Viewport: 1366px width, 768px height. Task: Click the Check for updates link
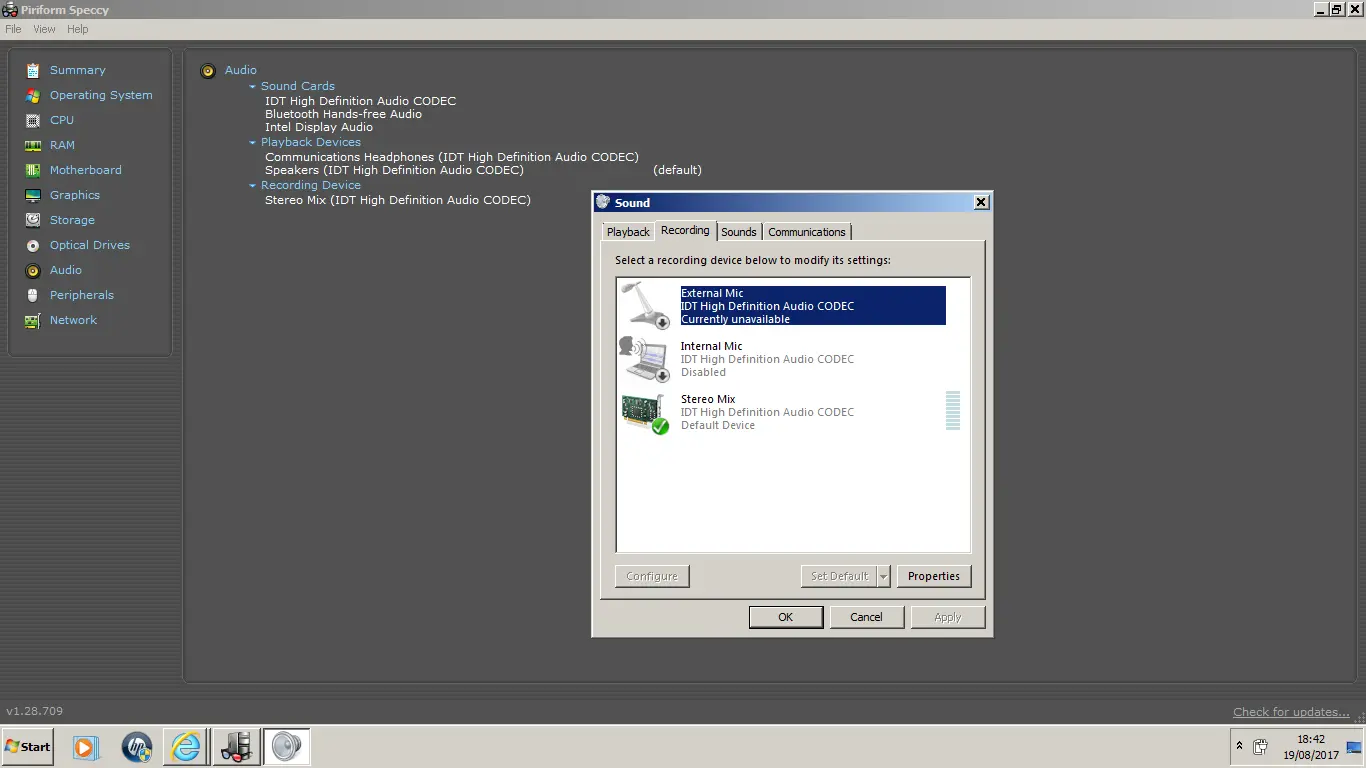pyautogui.click(x=1291, y=712)
